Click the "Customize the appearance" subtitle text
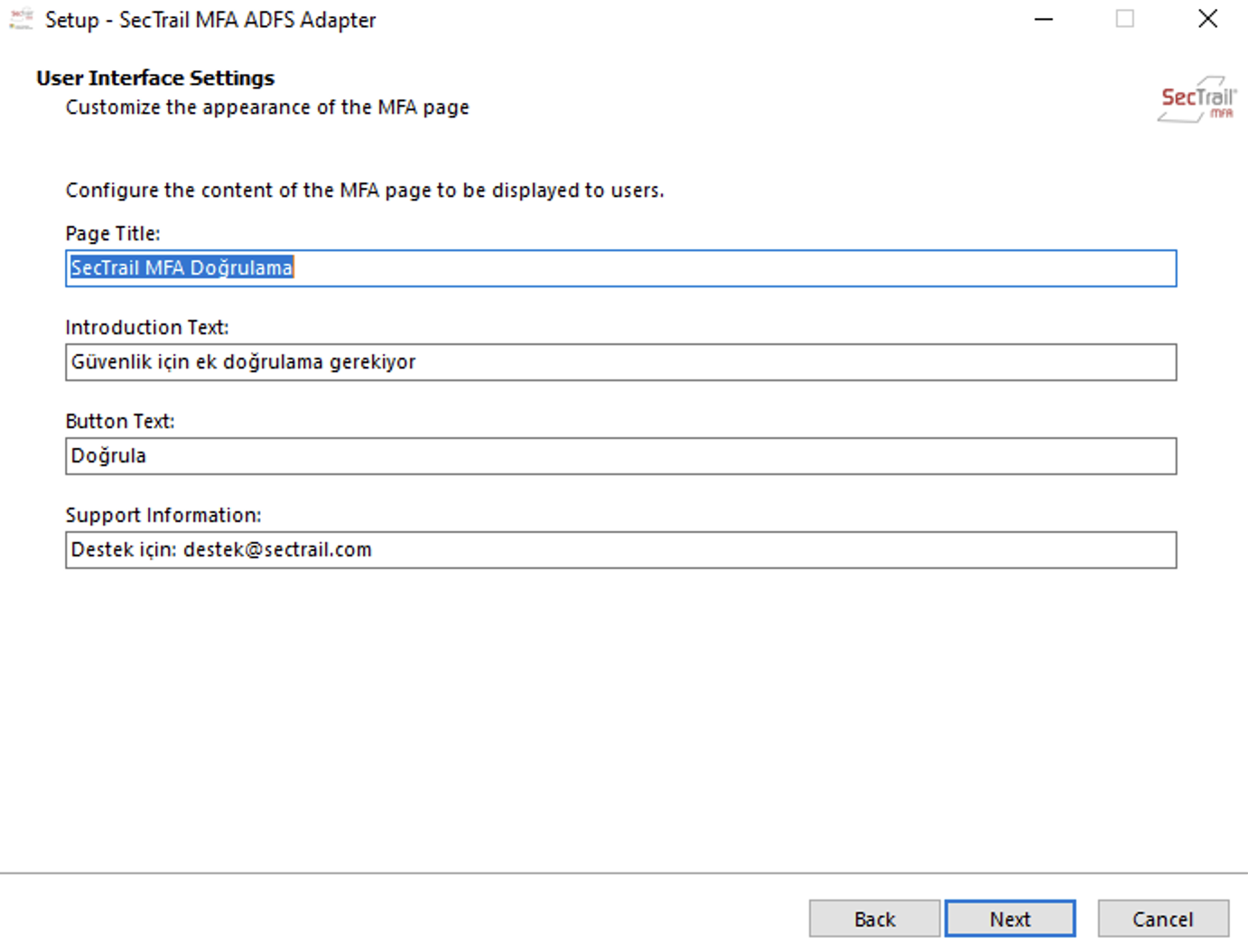1248x952 pixels. point(267,107)
